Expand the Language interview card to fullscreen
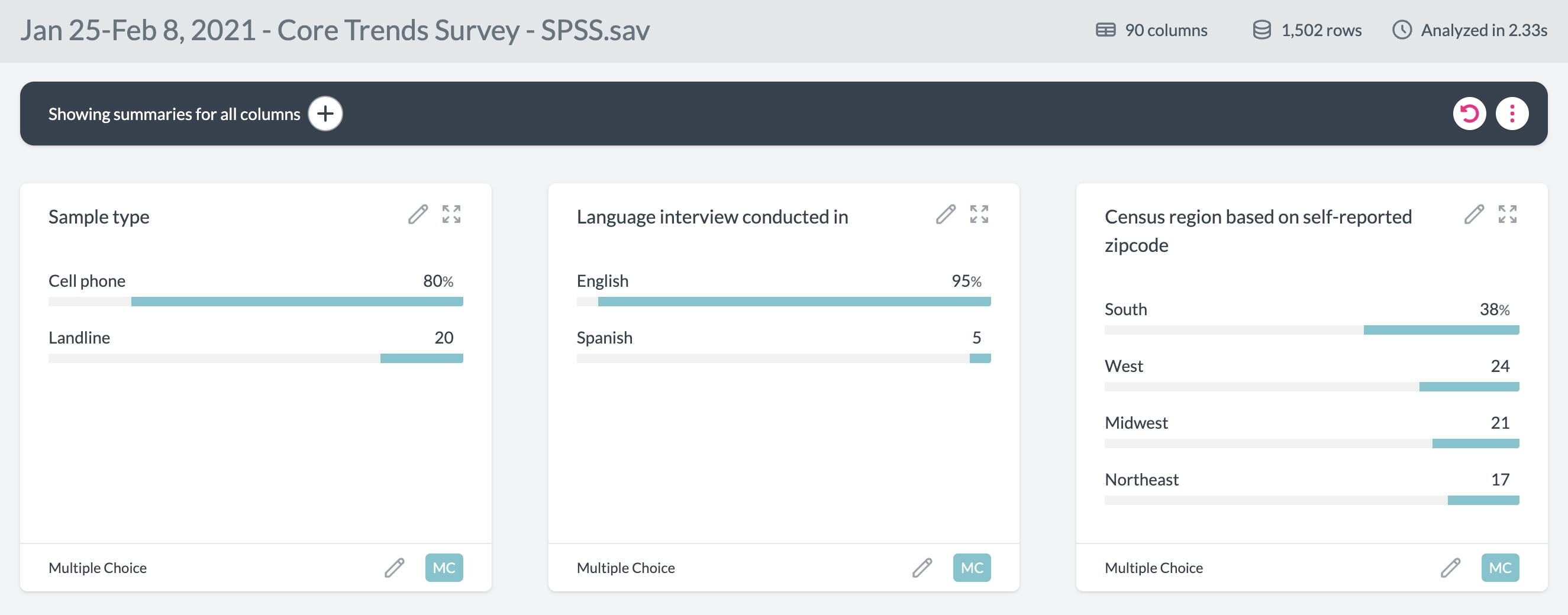The width and height of the screenshot is (1568, 615). pyautogui.click(x=980, y=215)
